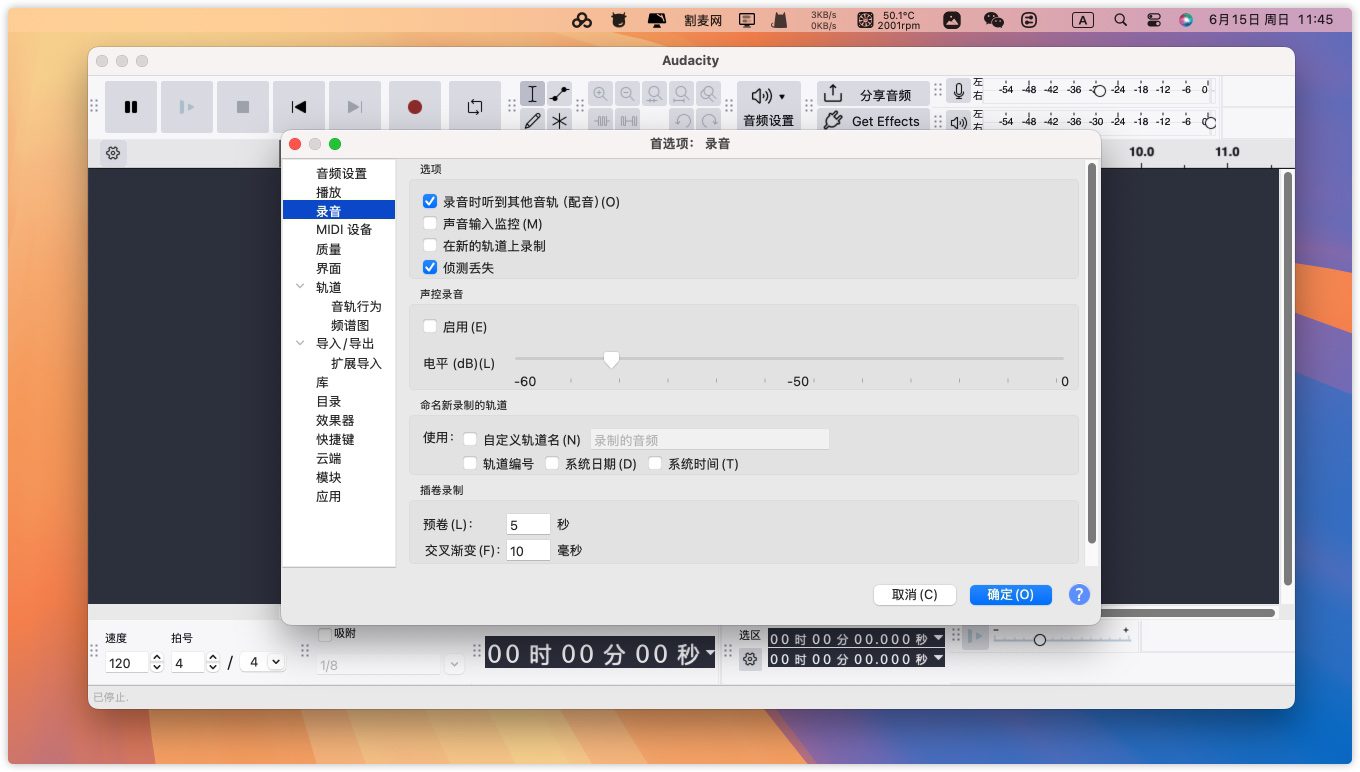
Task: Open the 音频设置 speaker dropdown
Action: pyautogui.click(x=768, y=96)
